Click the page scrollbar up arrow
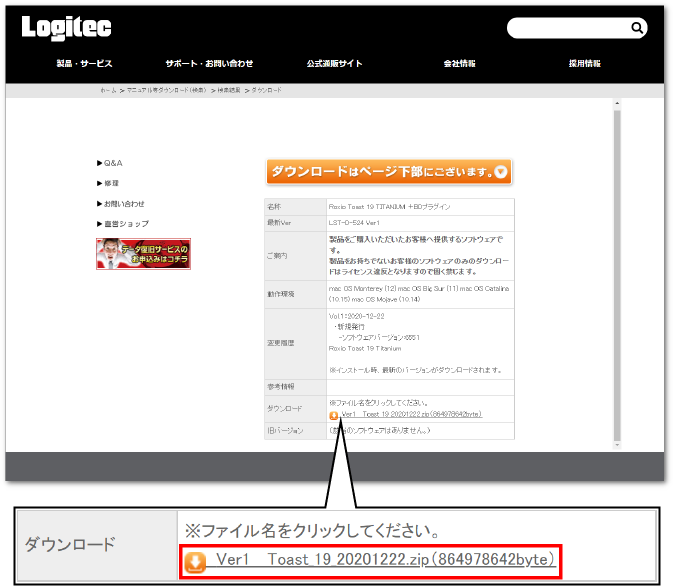 [617, 104]
